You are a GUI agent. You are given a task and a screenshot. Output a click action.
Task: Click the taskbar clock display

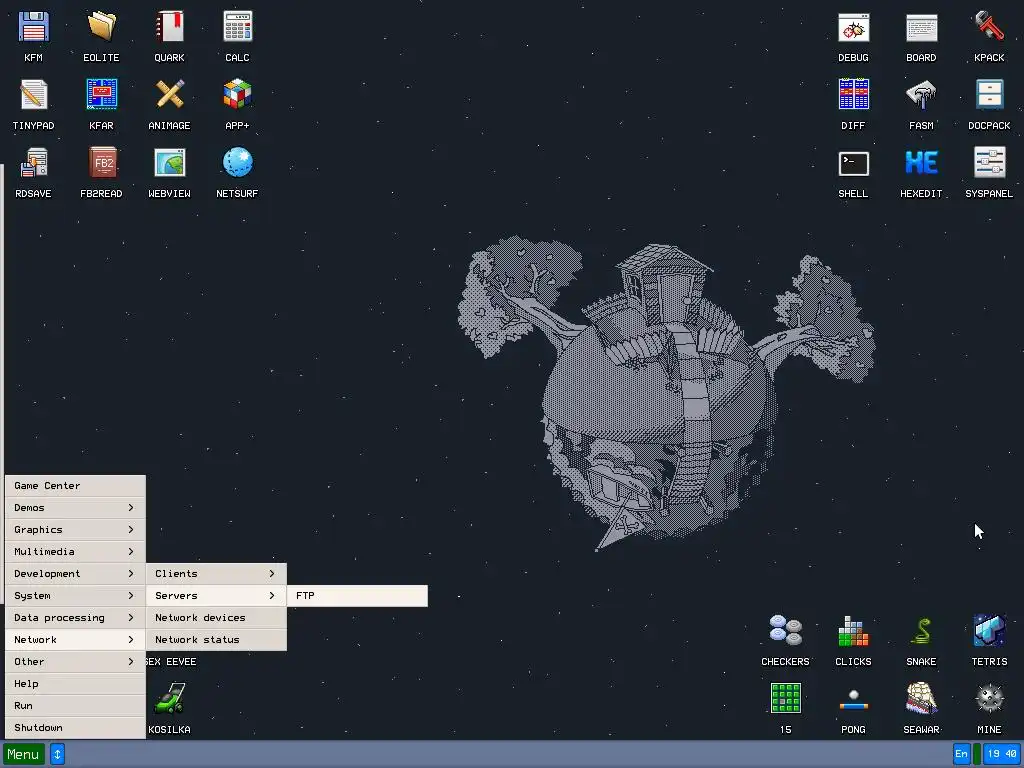point(1002,754)
